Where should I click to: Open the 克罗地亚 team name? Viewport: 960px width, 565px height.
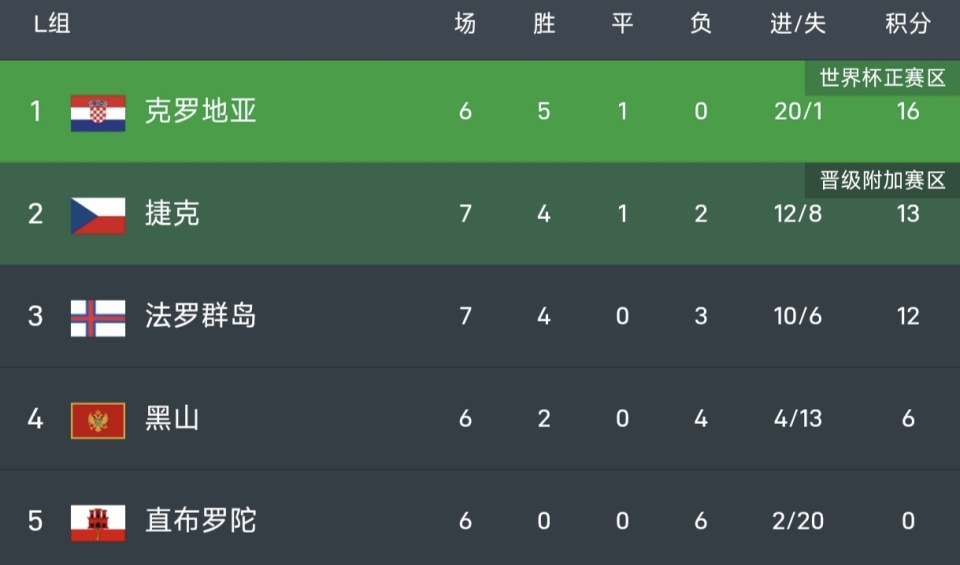pyautogui.click(x=201, y=111)
